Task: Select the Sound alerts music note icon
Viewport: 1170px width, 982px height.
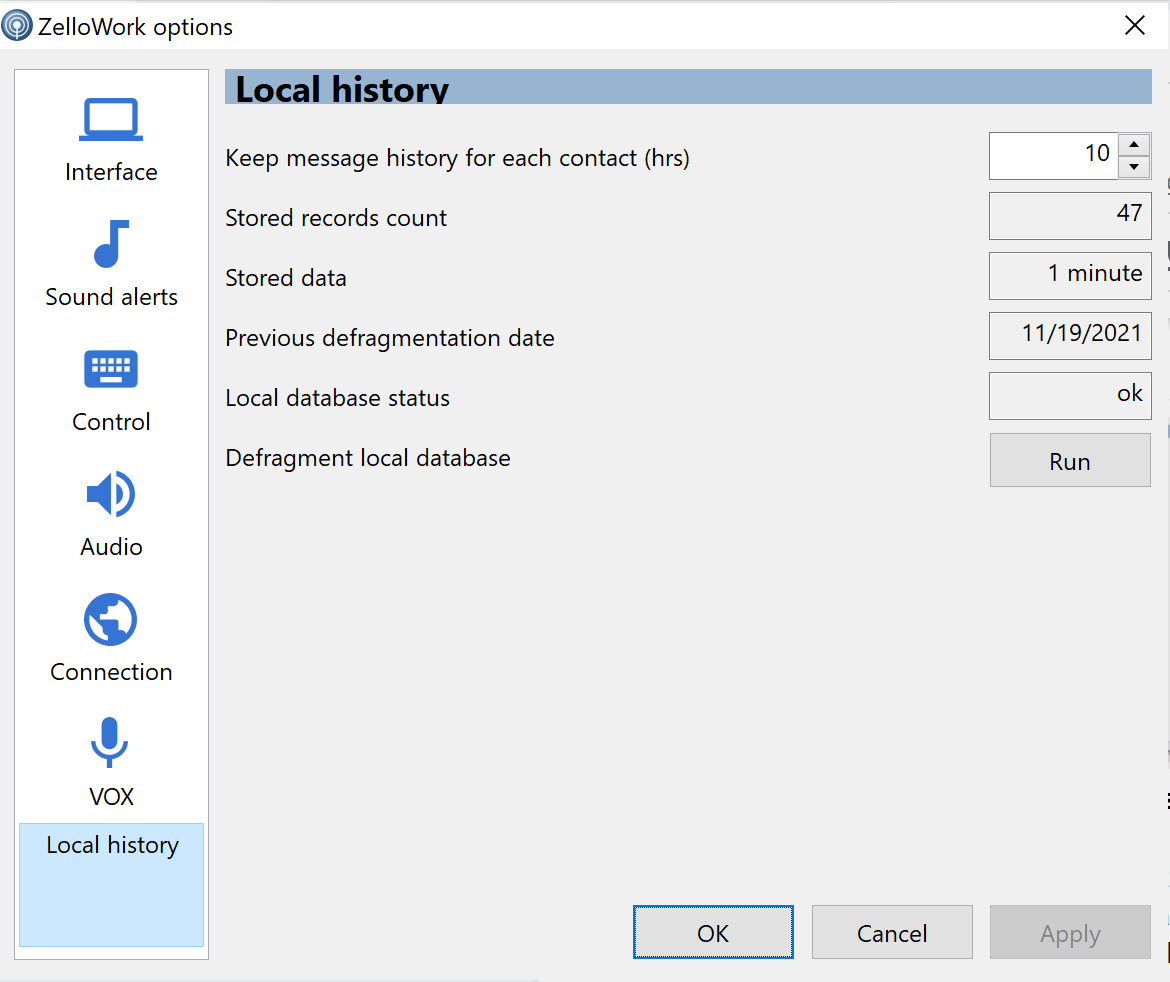Action: tap(110, 244)
